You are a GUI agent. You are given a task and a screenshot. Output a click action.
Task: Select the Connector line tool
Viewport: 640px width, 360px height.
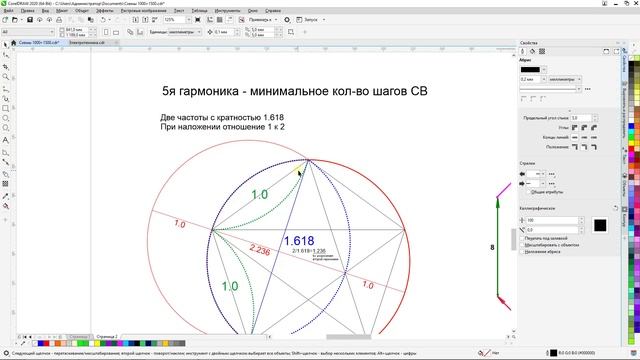pos(5,162)
